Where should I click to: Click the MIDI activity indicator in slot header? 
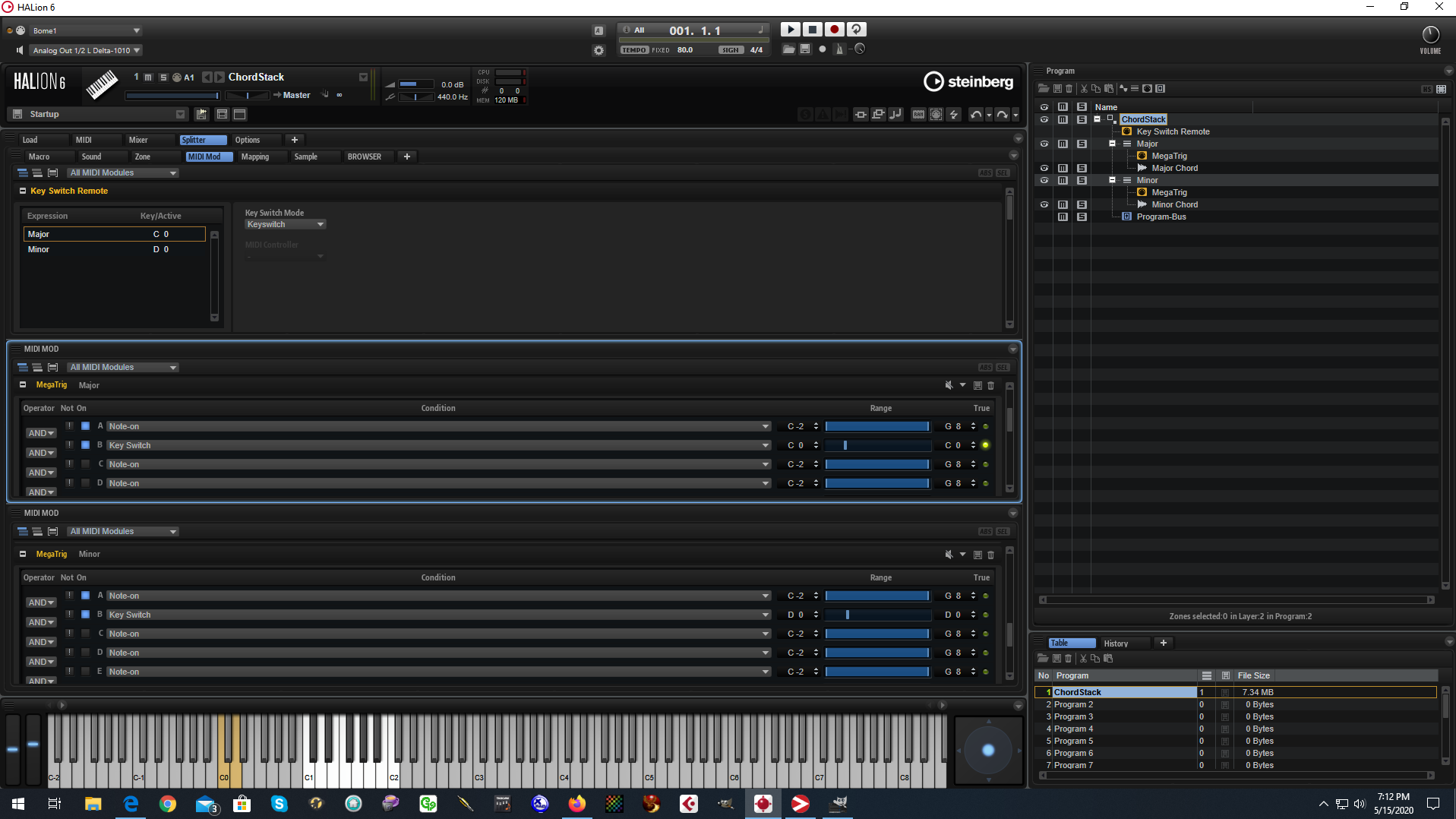click(176, 77)
